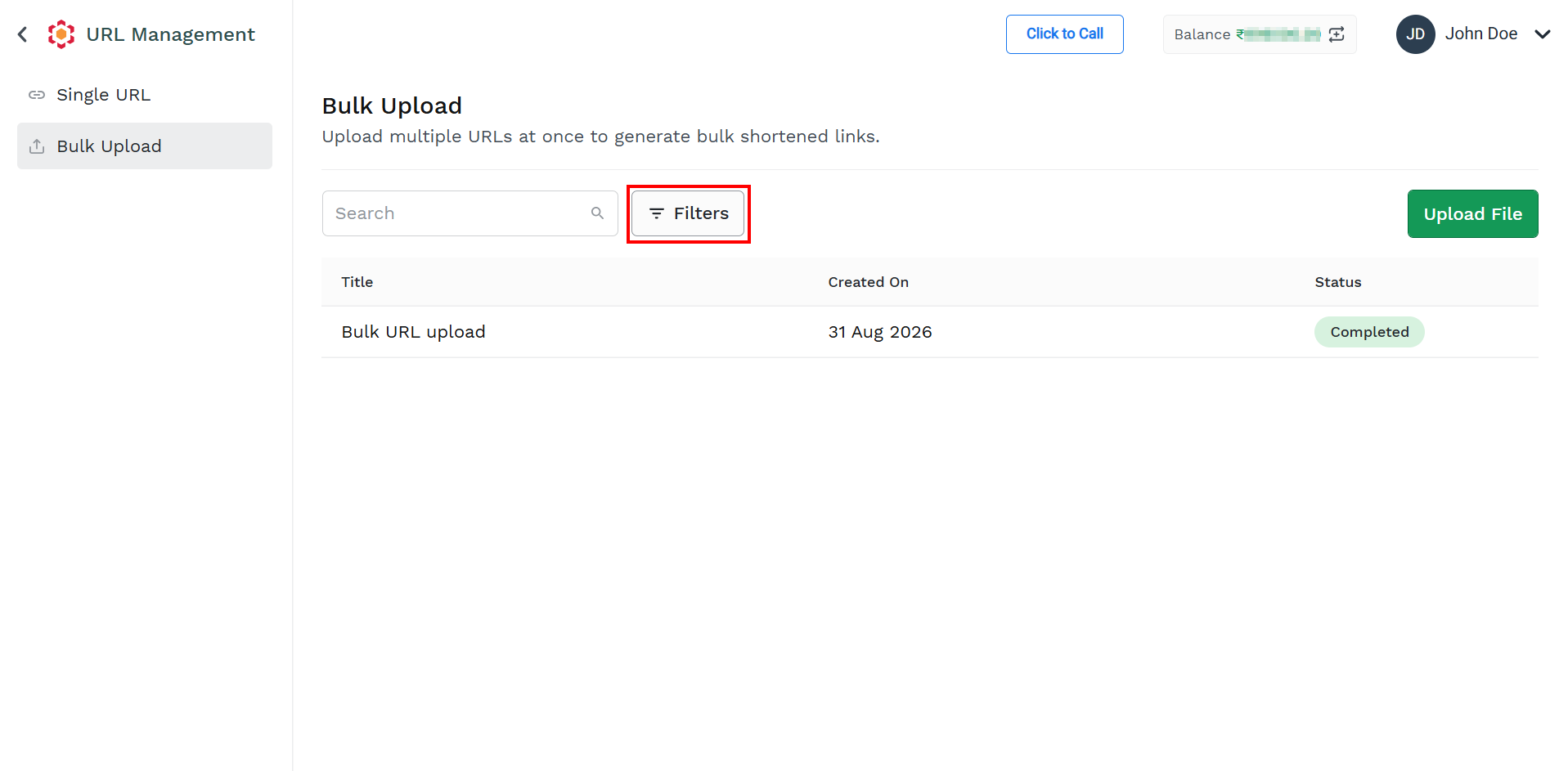Screen dimensions: 1568x771
Task: Focus the Search input field
Action: (470, 213)
